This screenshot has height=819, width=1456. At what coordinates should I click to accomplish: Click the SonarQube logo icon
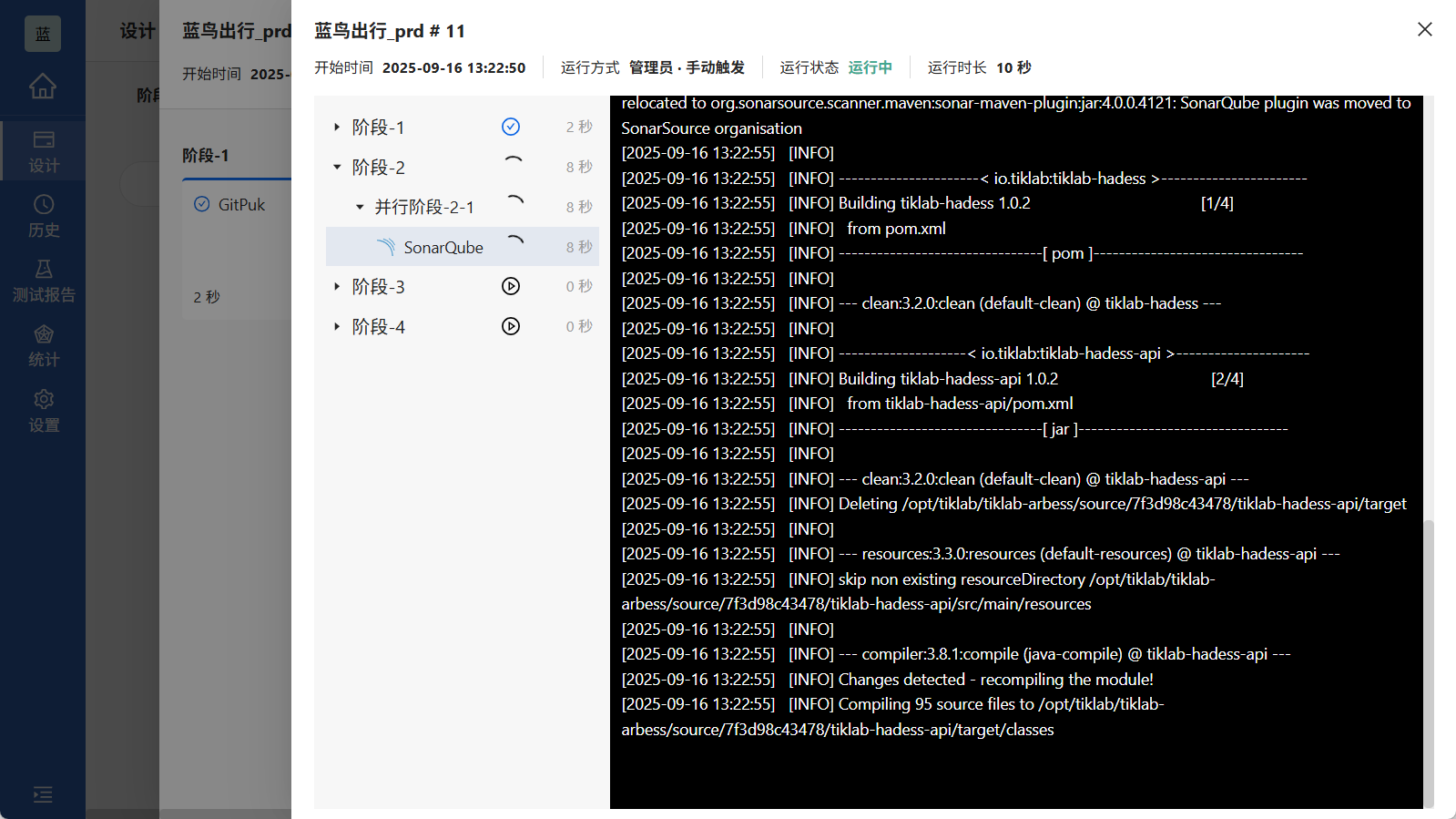pos(386,247)
